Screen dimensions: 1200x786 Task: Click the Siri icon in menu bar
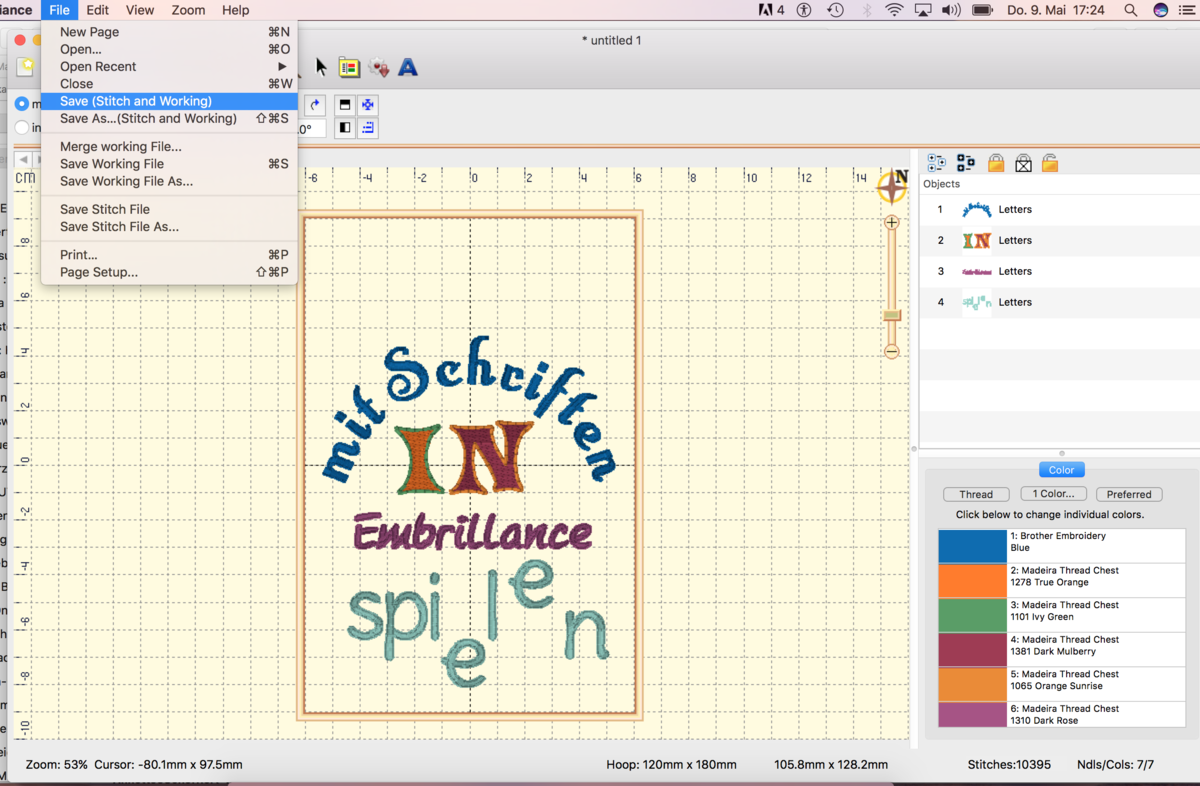[x=1161, y=10]
